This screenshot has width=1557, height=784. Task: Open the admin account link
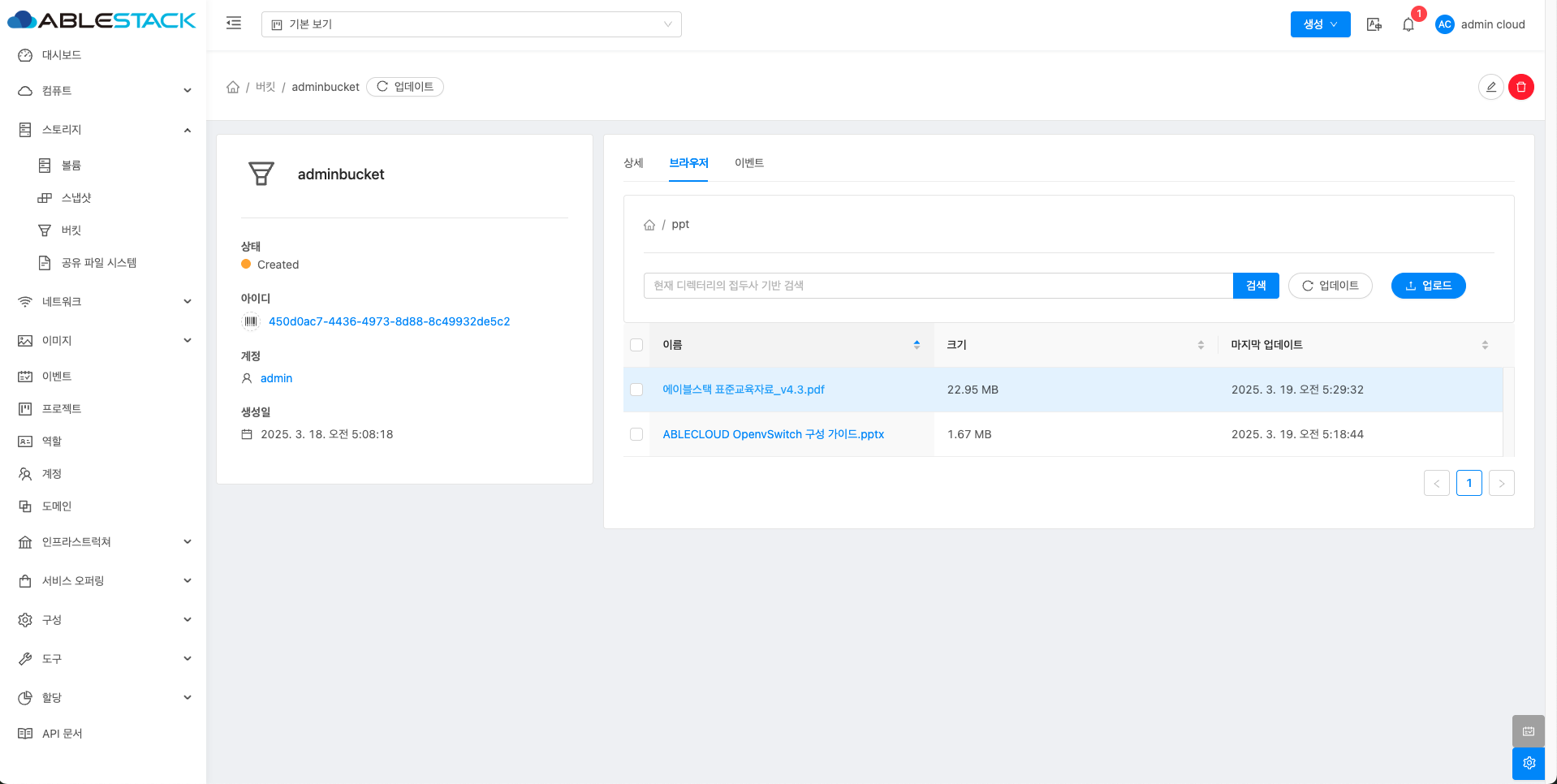tap(276, 378)
